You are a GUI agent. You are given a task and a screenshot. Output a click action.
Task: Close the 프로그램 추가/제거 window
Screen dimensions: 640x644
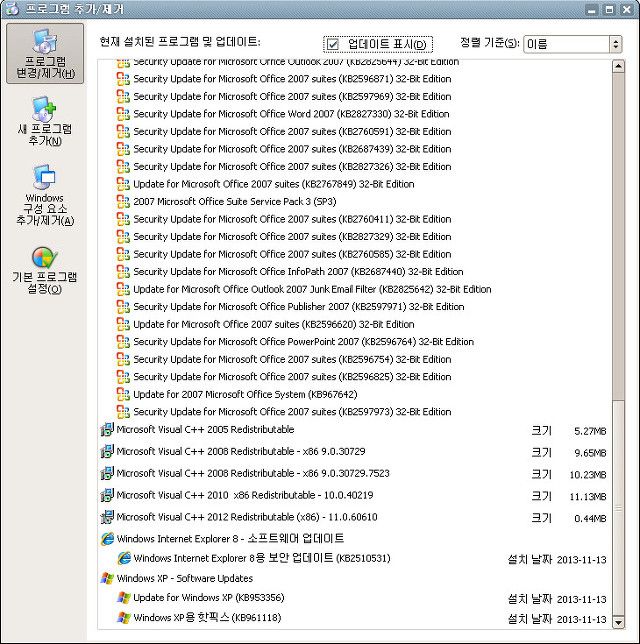coord(627,9)
